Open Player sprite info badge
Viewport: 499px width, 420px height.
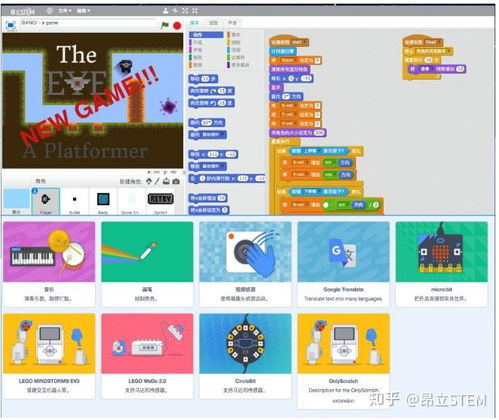click(x=35, y=191)
